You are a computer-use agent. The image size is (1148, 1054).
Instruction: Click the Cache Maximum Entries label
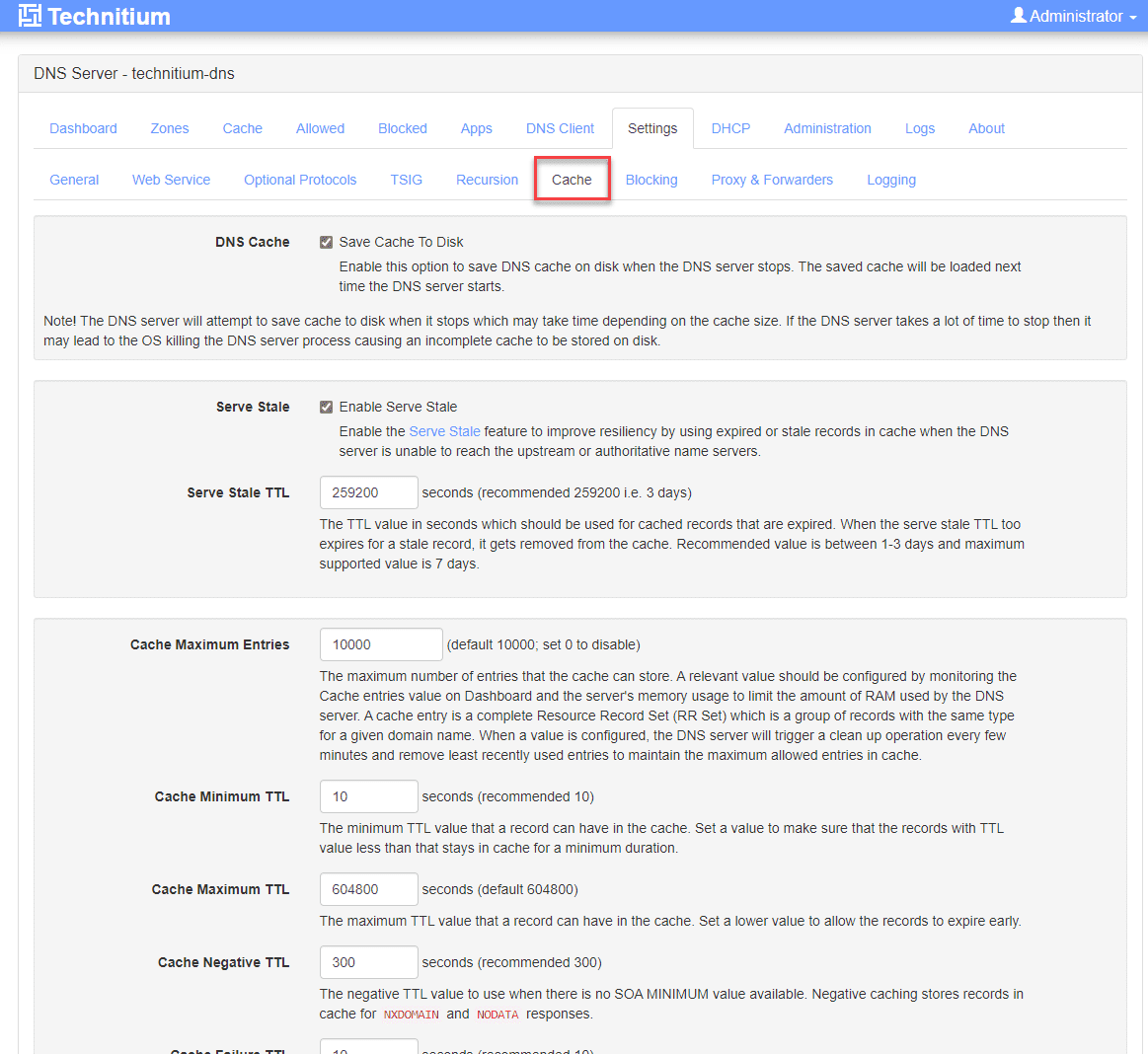210,644
